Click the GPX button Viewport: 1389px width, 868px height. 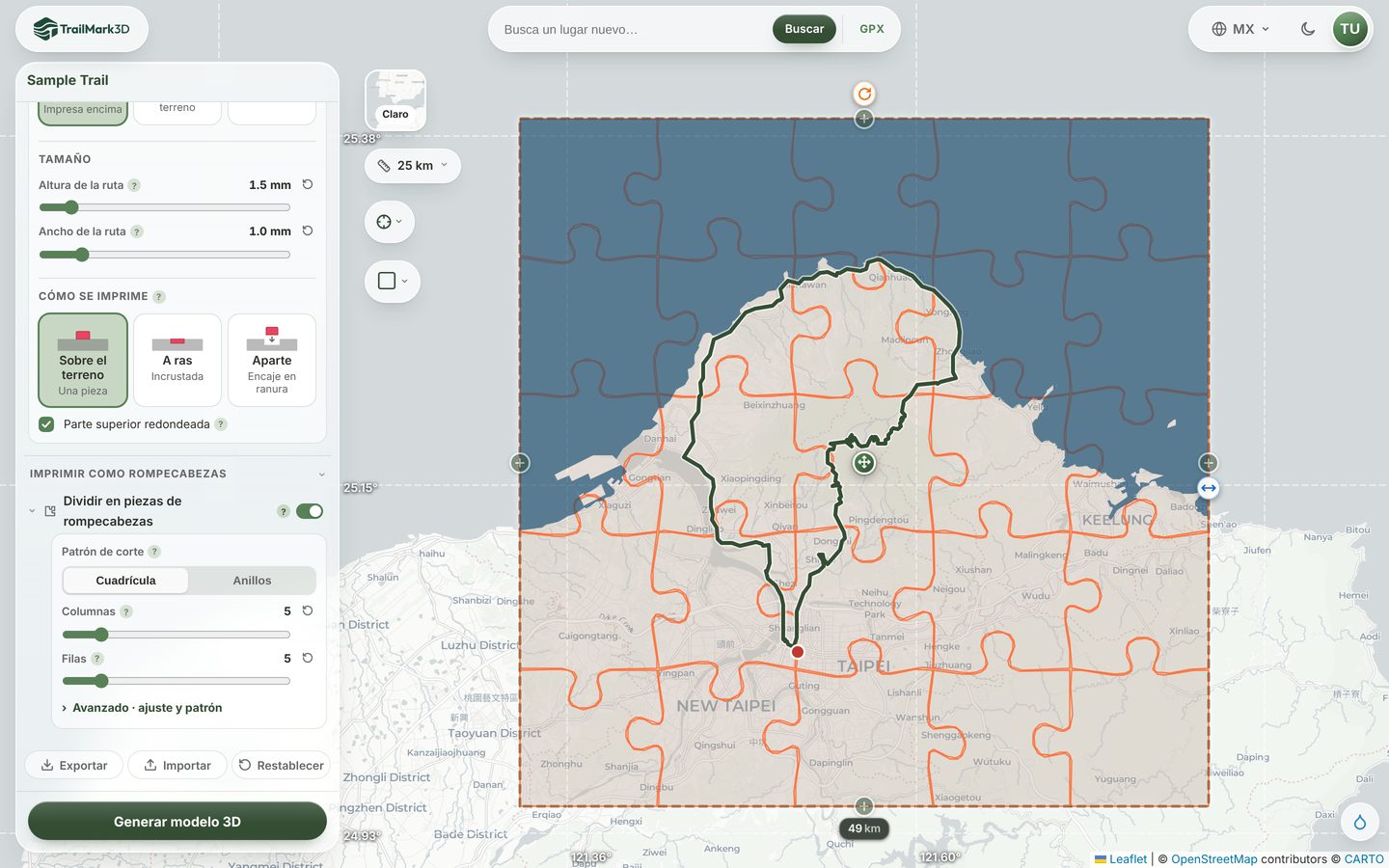872,29
